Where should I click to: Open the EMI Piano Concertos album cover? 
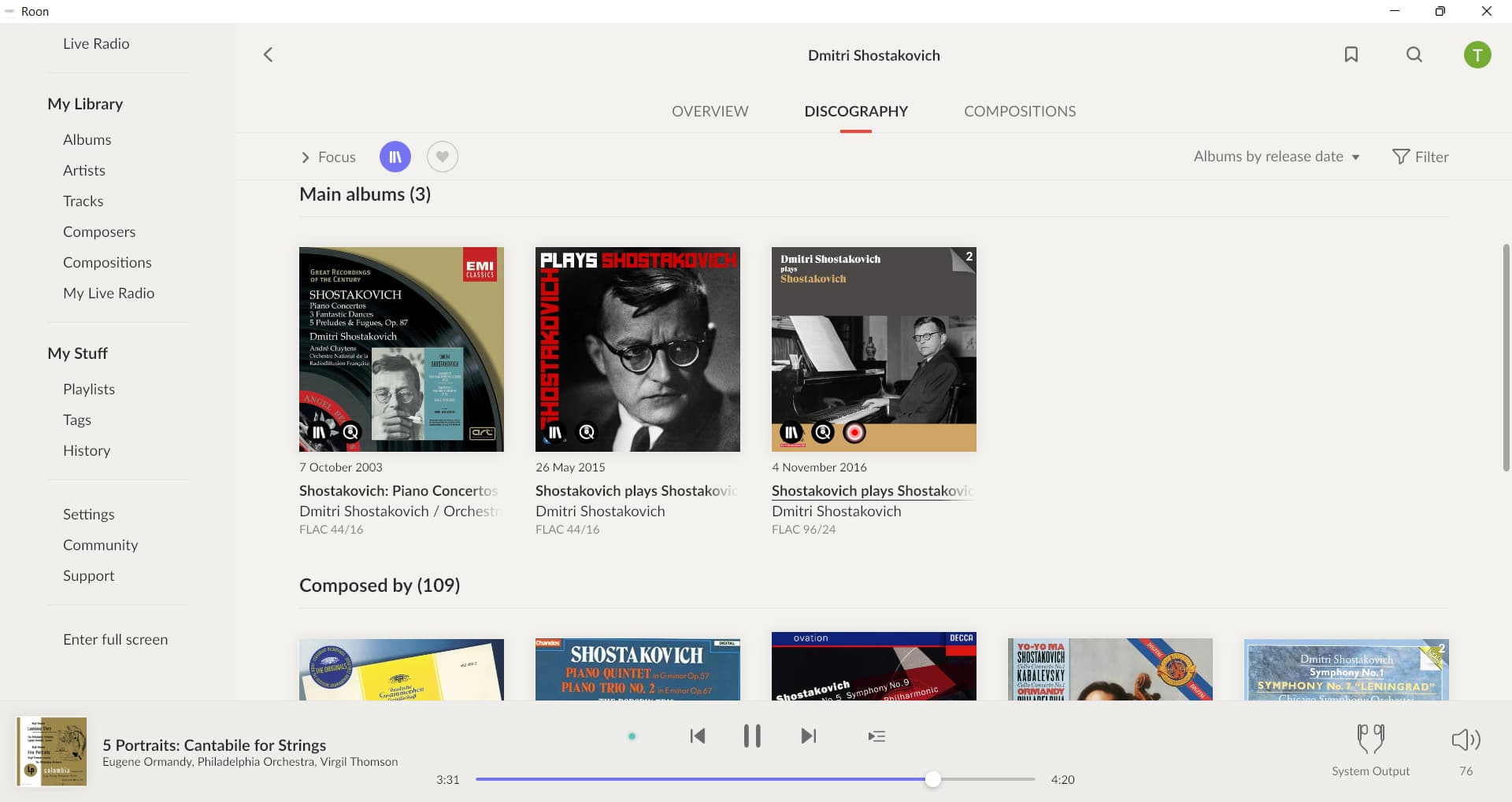(402, 349)
